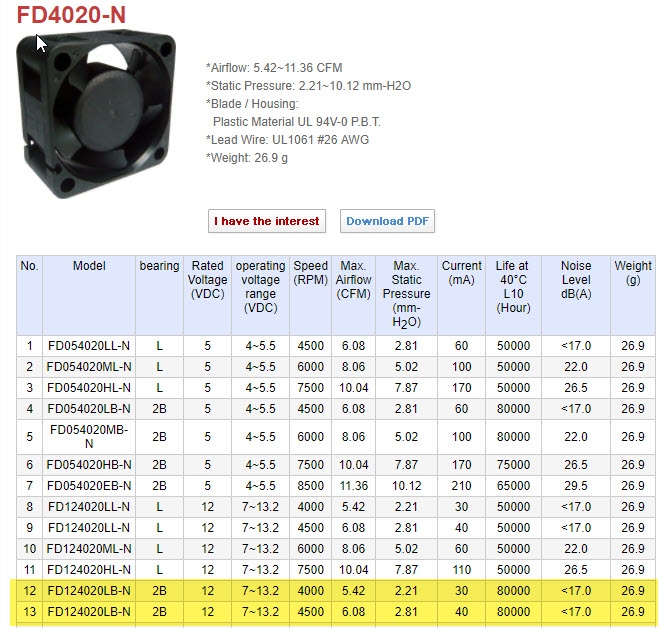Click Plastic Material UL 94V-0 P.B.T. text
Screen dimensions: 668x628
click(297, 122)
